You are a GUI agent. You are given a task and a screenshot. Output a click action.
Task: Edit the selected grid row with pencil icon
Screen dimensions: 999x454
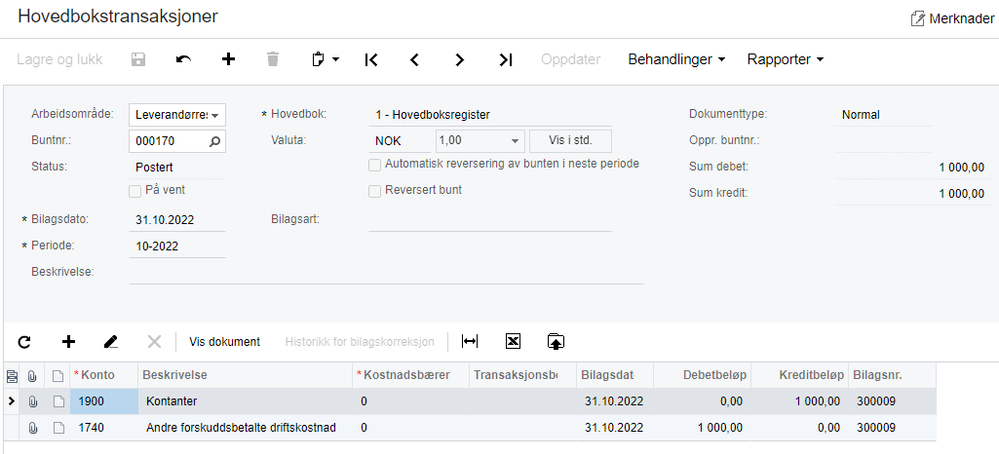111,342
